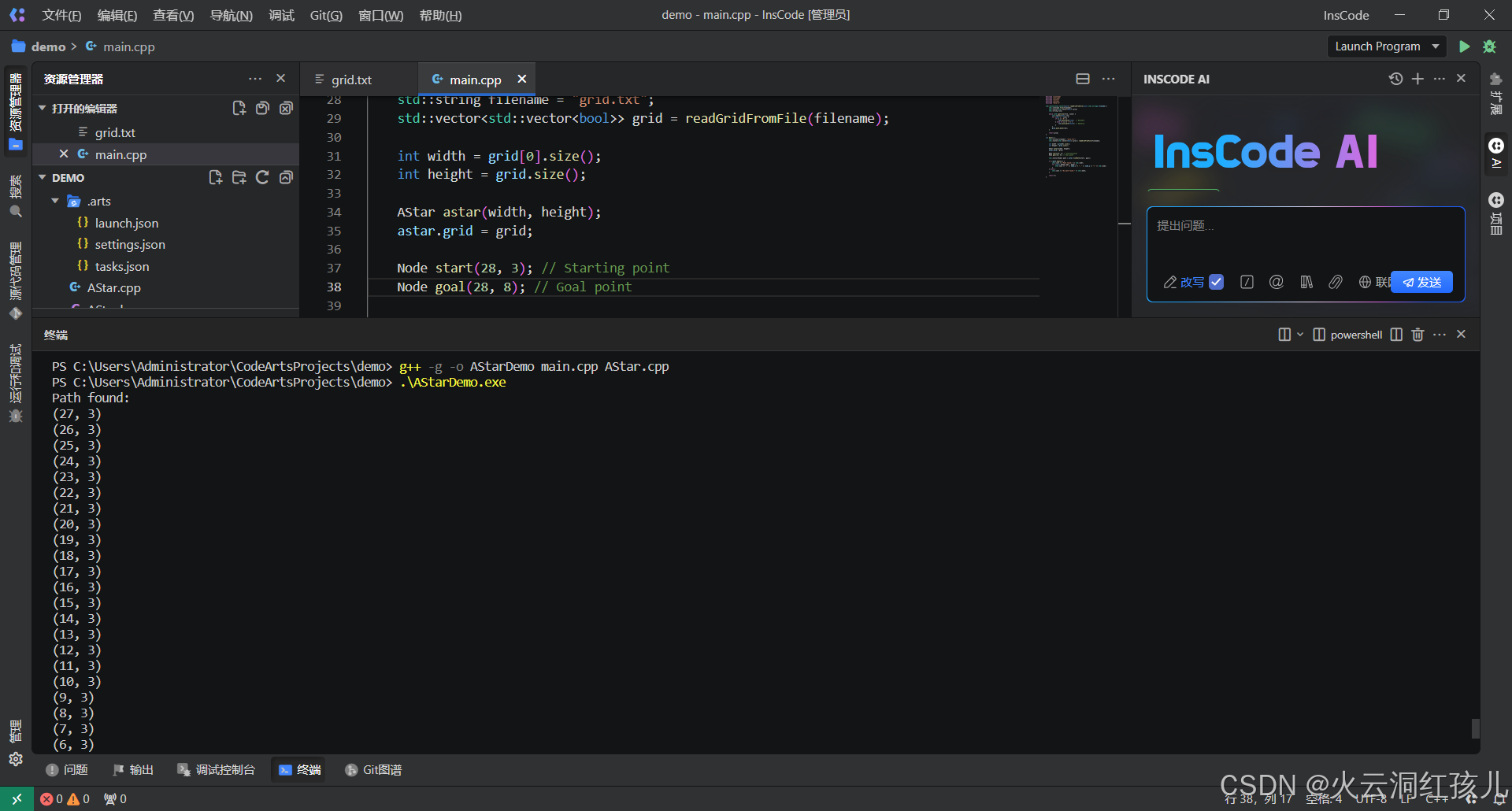Switch to 问题 problems tab
This screenshot has height=811, width=1512.
click(67, 770)
